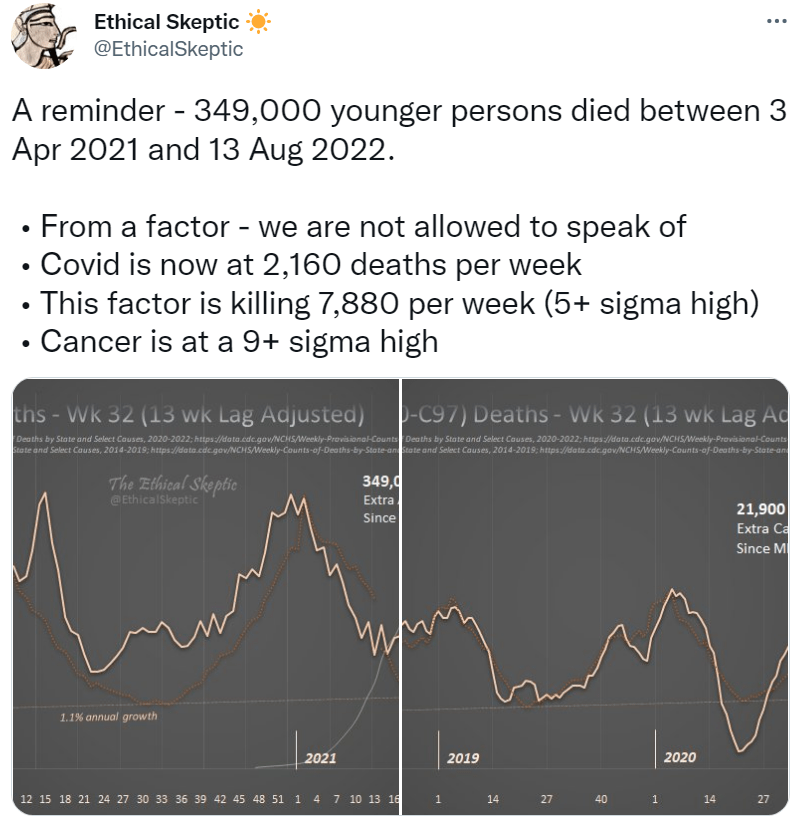Click the '1.1% annual growth' trendline label

tap(109, 716)
